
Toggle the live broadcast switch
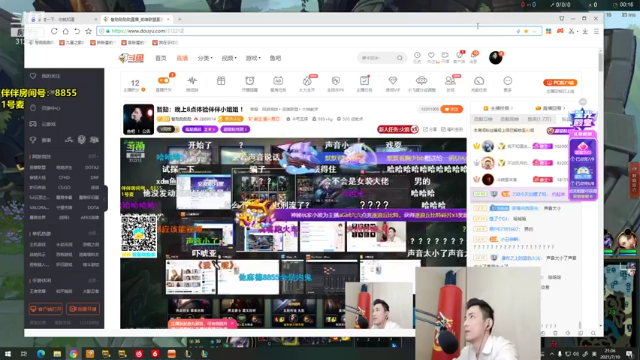[x=164, y=80]
